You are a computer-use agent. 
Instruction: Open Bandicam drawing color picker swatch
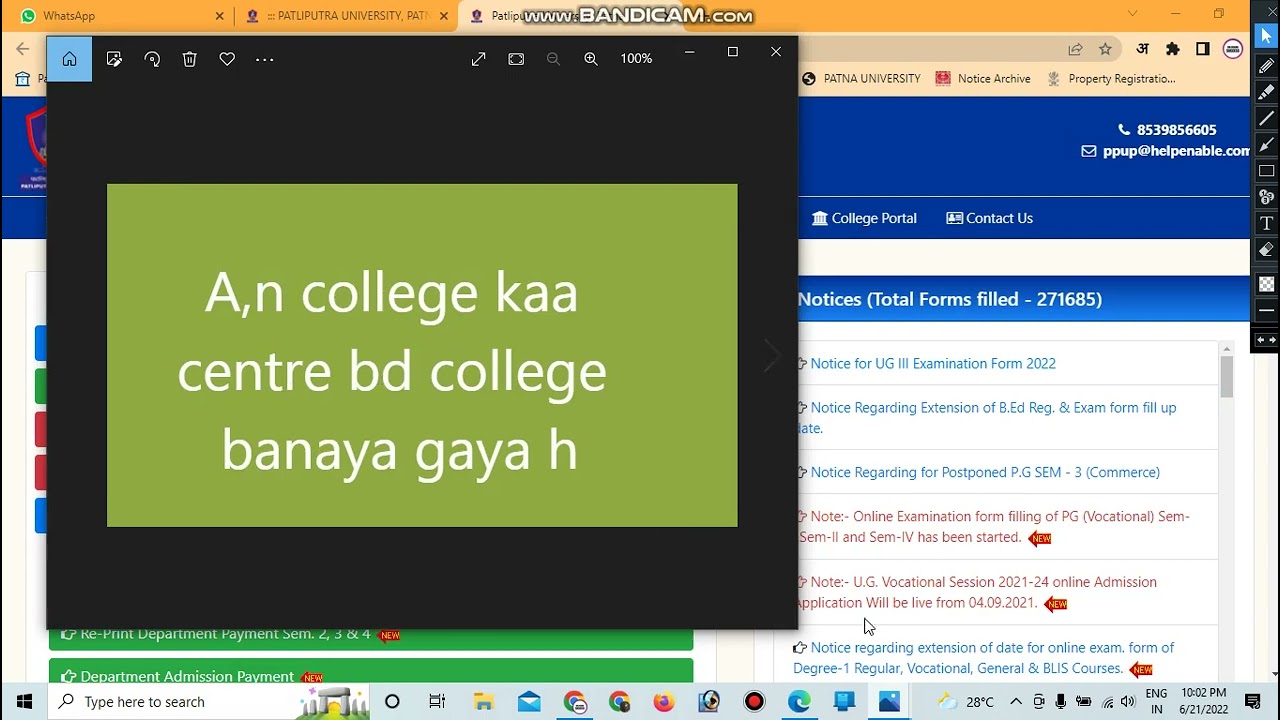pyautogui.click(x=1266, y=285)
